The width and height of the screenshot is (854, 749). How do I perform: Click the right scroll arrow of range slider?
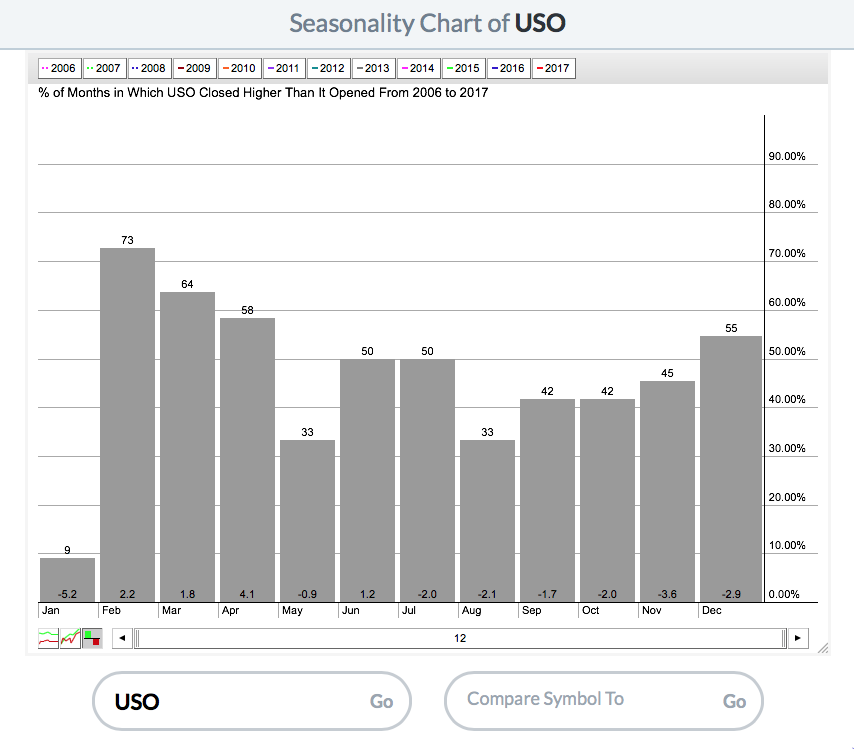pyautogui.click(x=797, y=638)
